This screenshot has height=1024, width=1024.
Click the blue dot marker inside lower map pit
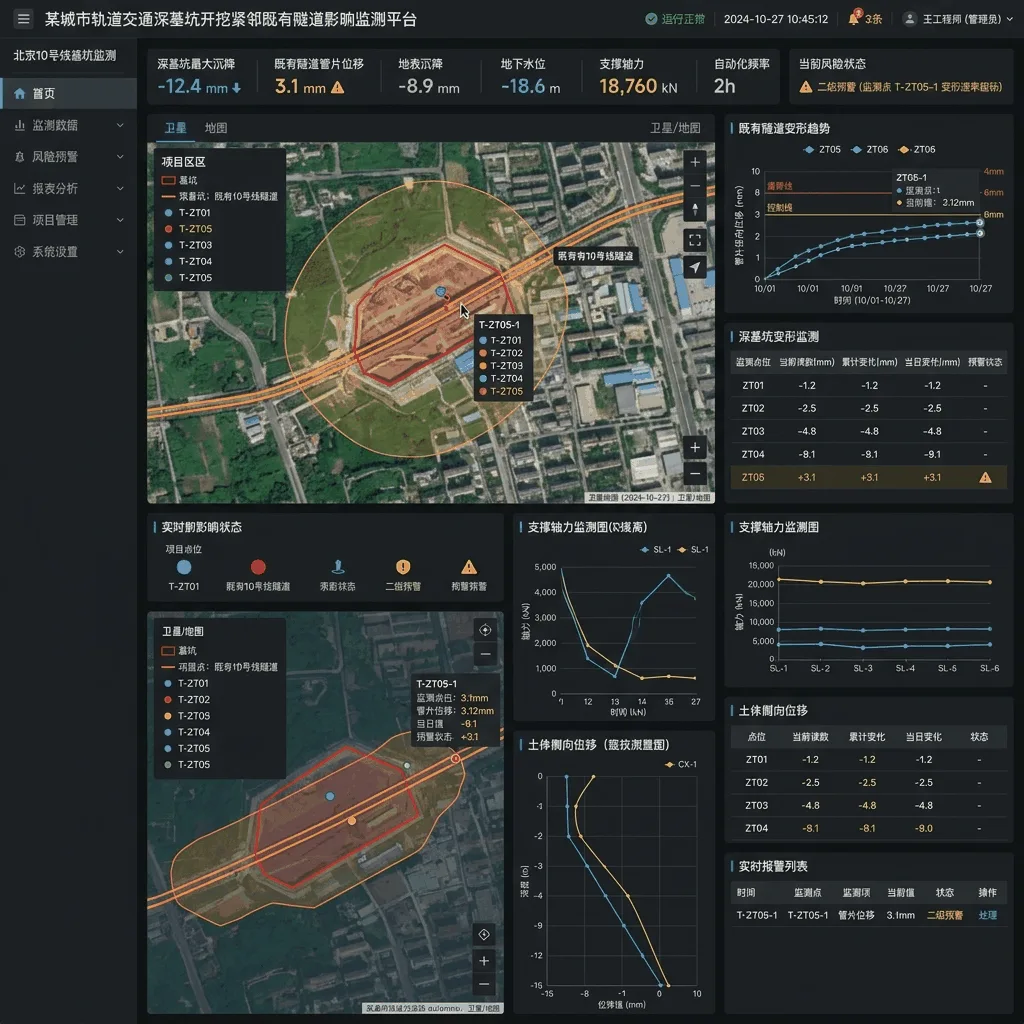(x=330, y=796)
